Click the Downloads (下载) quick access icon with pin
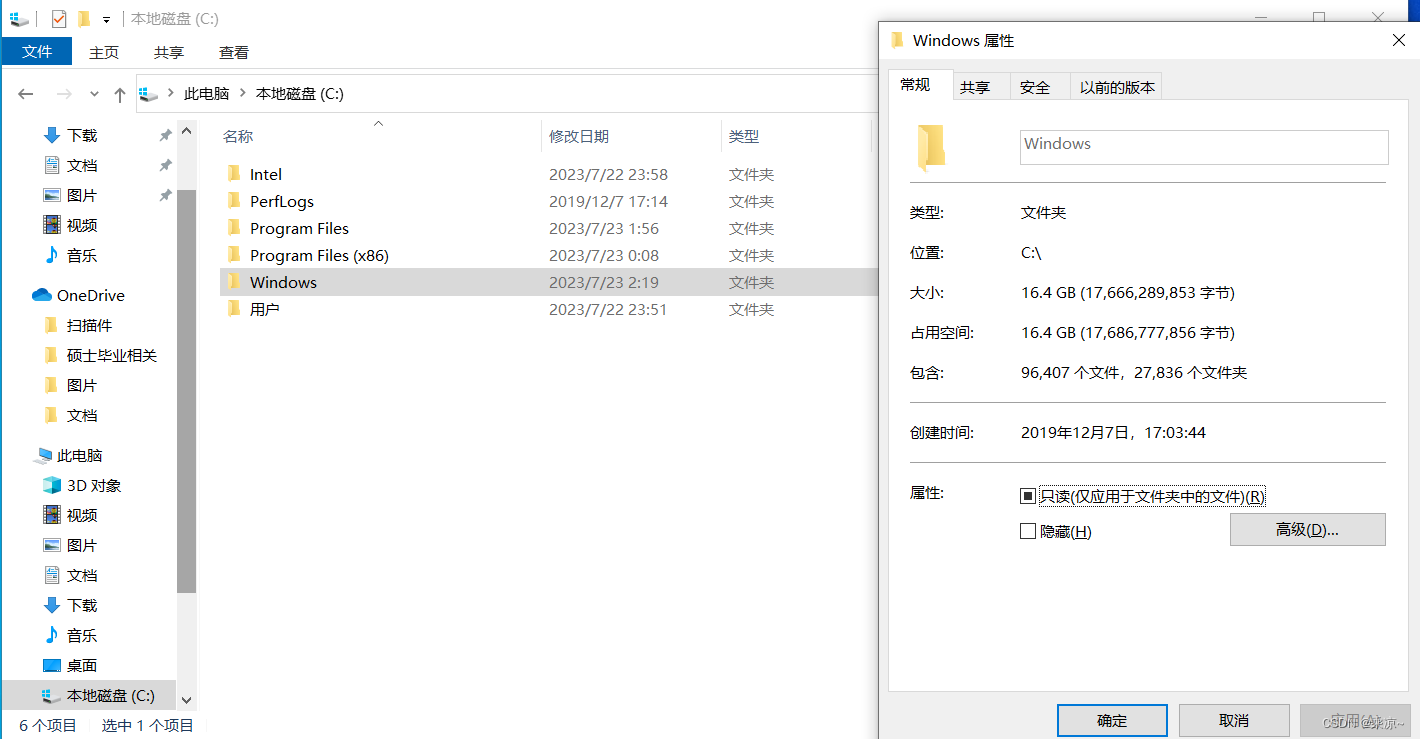The image size is (1420, 739). [x=52, y=135]
